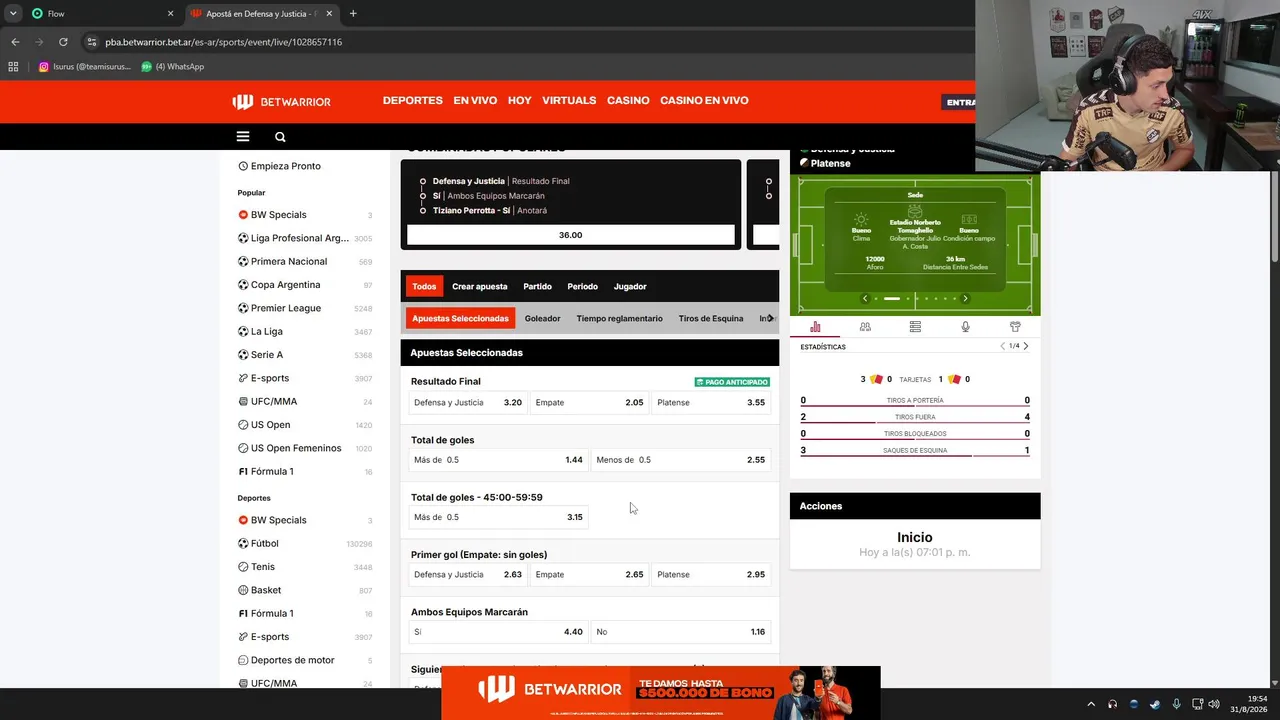Open Copa Argentina in sidebar
Screen dimensions: 1280x720
305,285
